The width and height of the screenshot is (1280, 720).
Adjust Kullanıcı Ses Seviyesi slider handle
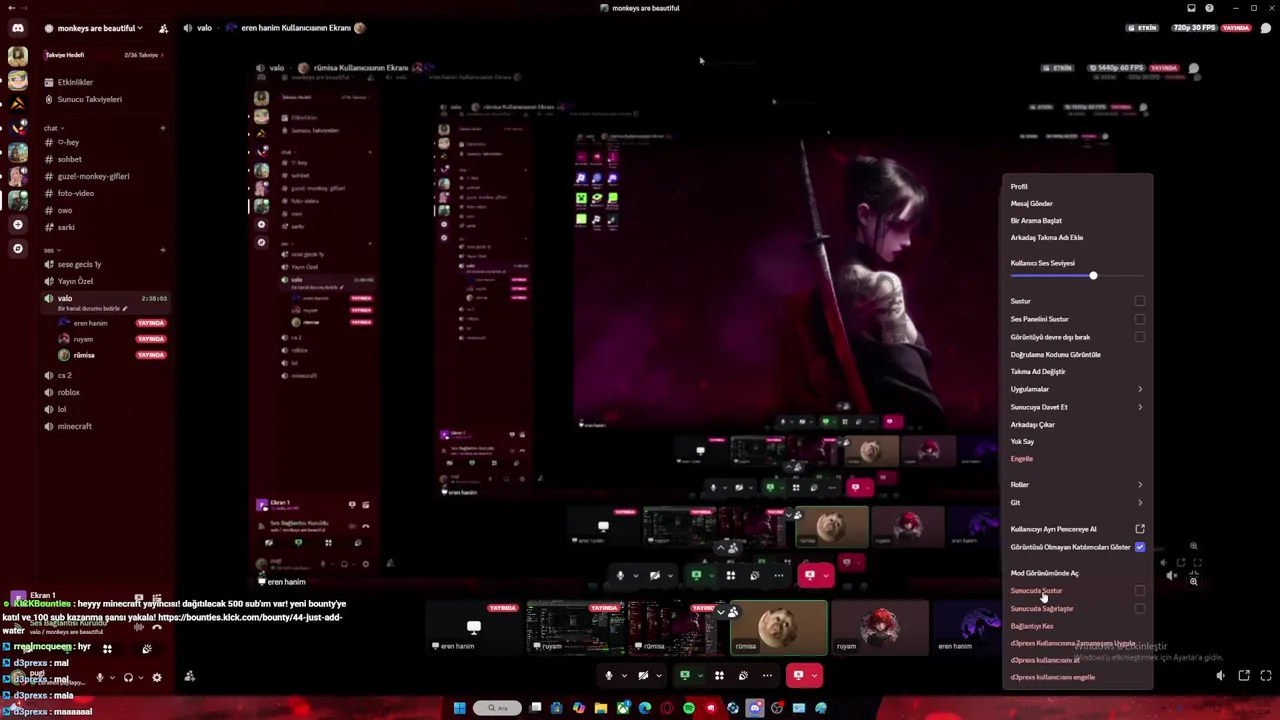coord(1093,276)
